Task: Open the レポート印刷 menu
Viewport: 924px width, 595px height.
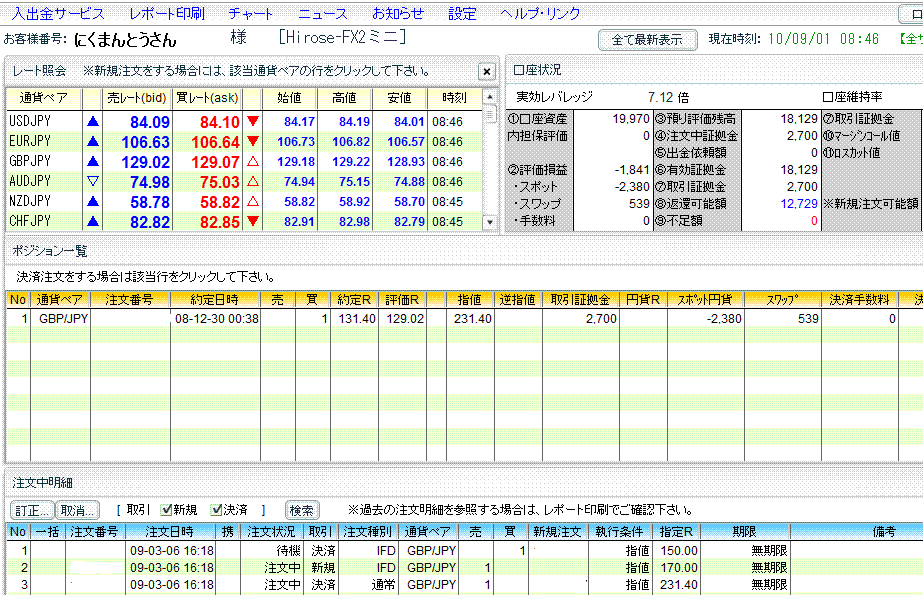Action: 167,13
